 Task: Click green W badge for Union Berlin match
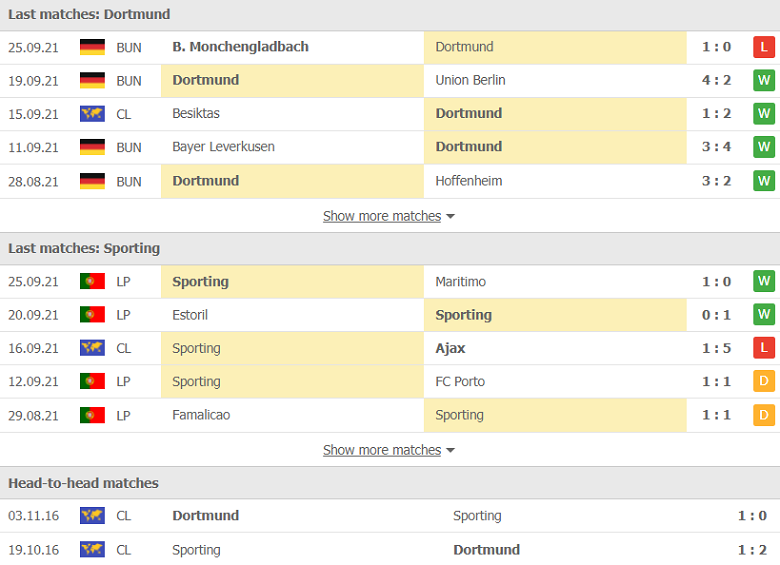pos(764,81)
